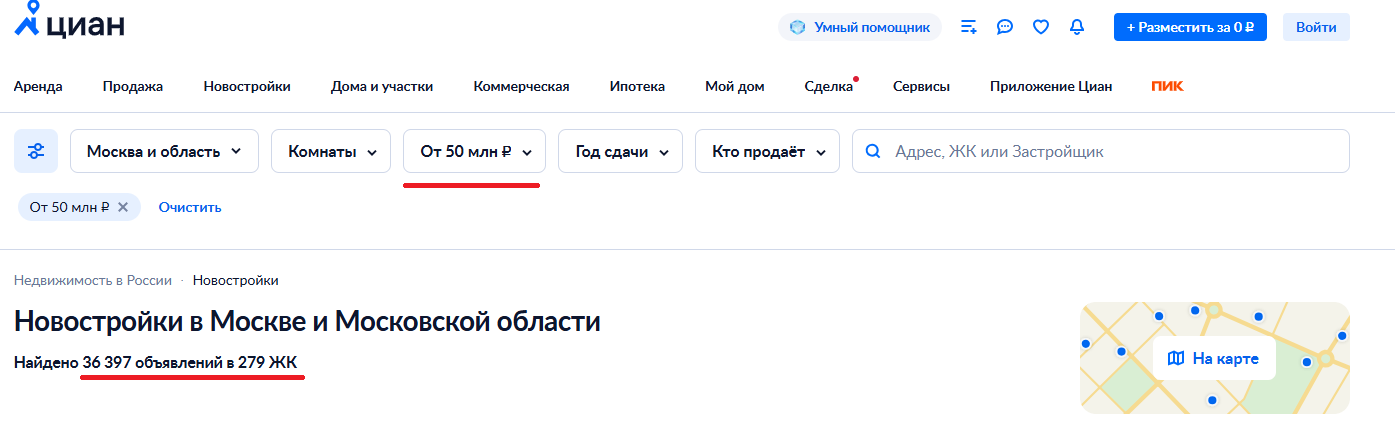Remove the 'От 50 млн ₽' filter chip

123,207
